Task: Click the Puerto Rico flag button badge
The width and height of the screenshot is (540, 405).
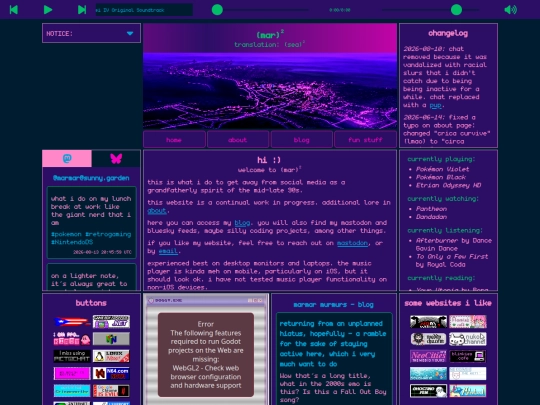Action: (72, 322)
